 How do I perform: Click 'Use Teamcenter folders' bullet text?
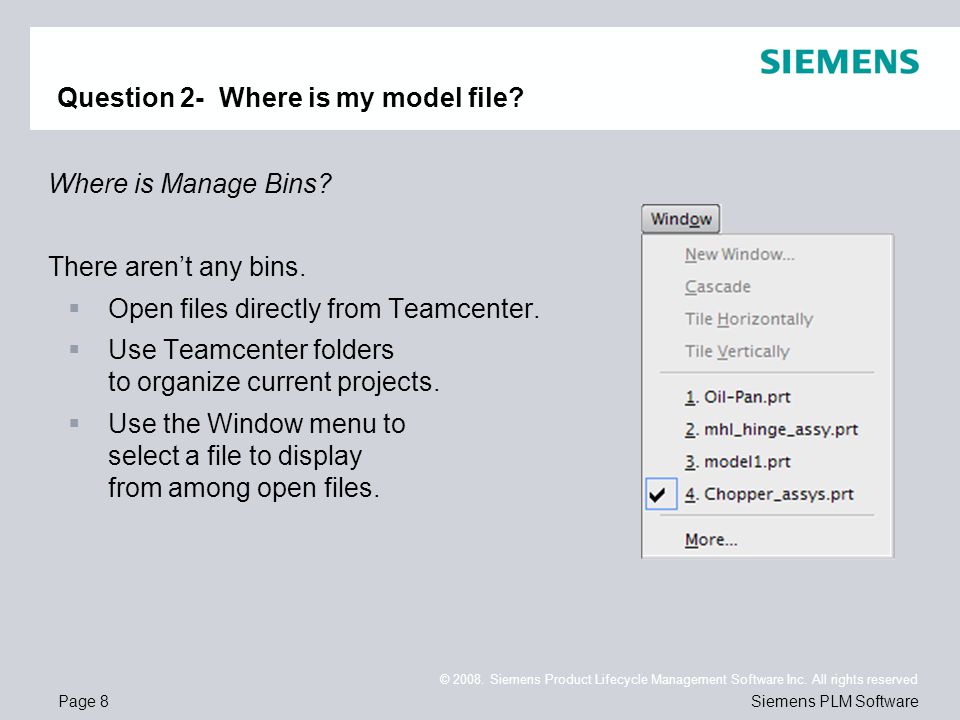(x=251, y=350)
